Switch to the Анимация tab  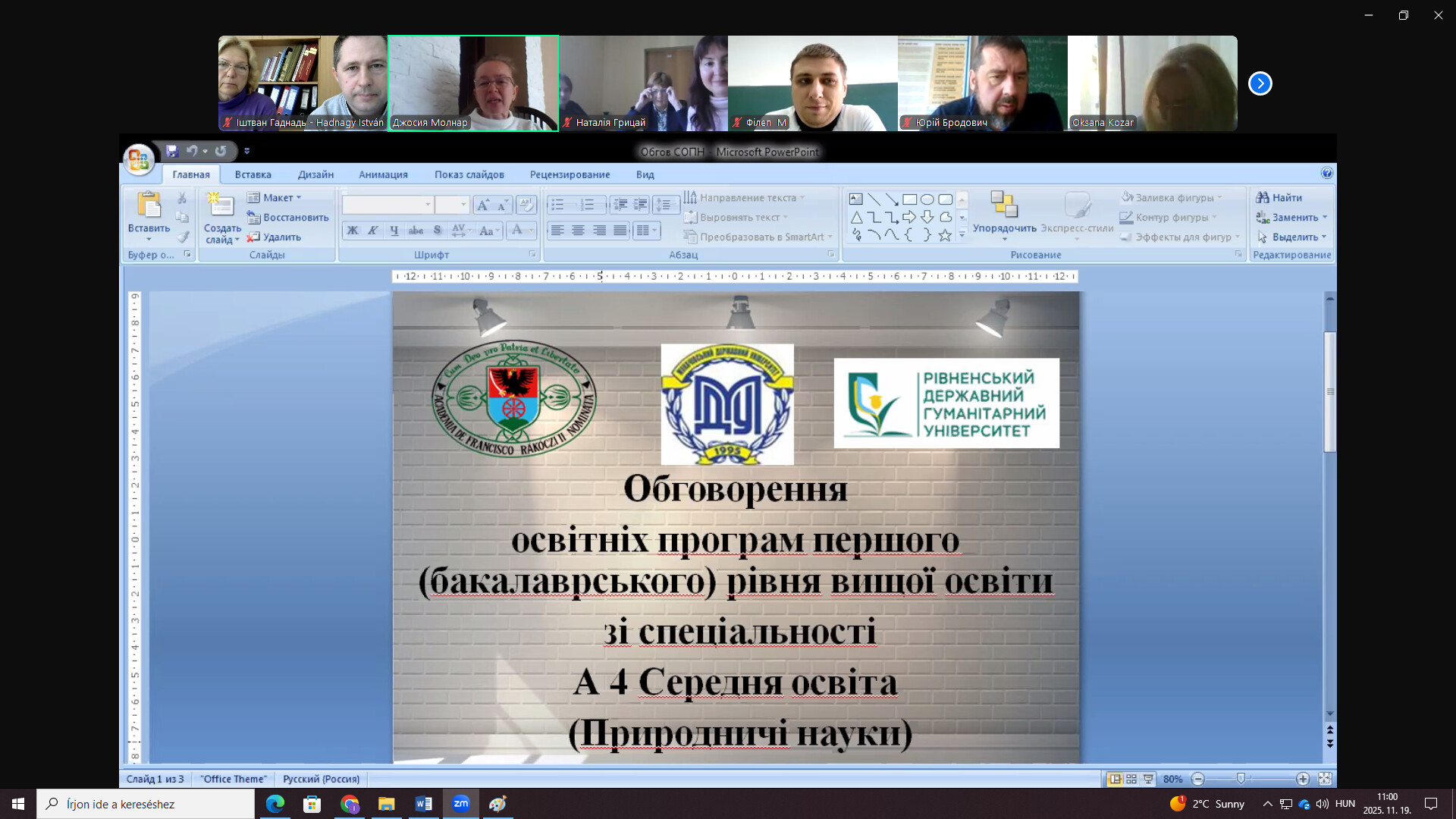click(383, 174)
